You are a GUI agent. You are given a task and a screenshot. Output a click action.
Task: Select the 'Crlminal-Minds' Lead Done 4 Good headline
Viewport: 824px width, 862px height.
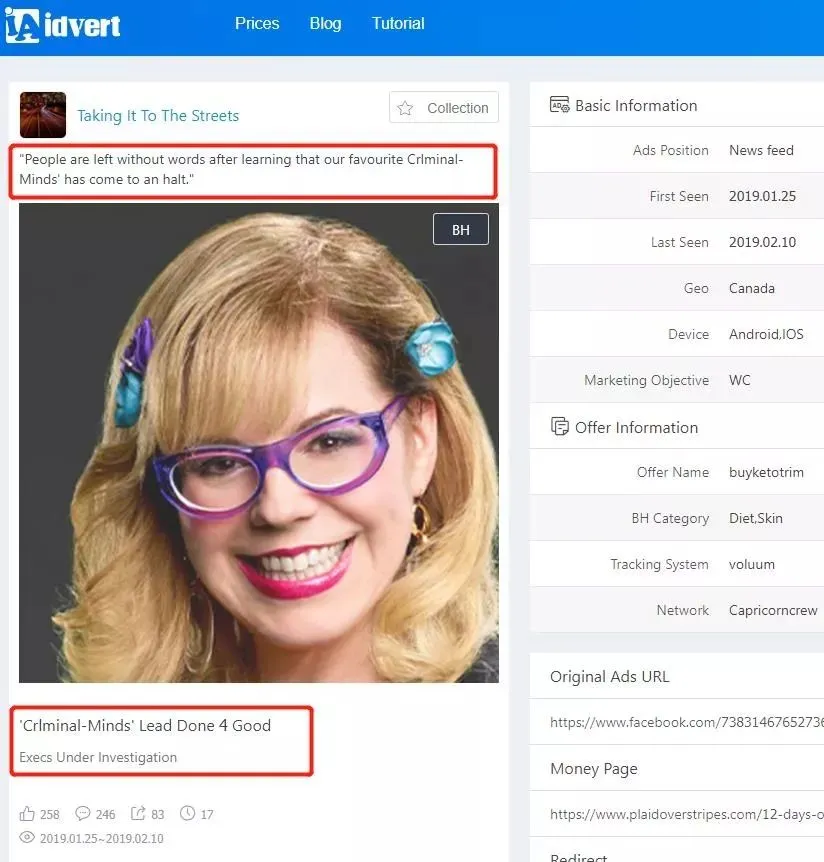coord(145,726)
